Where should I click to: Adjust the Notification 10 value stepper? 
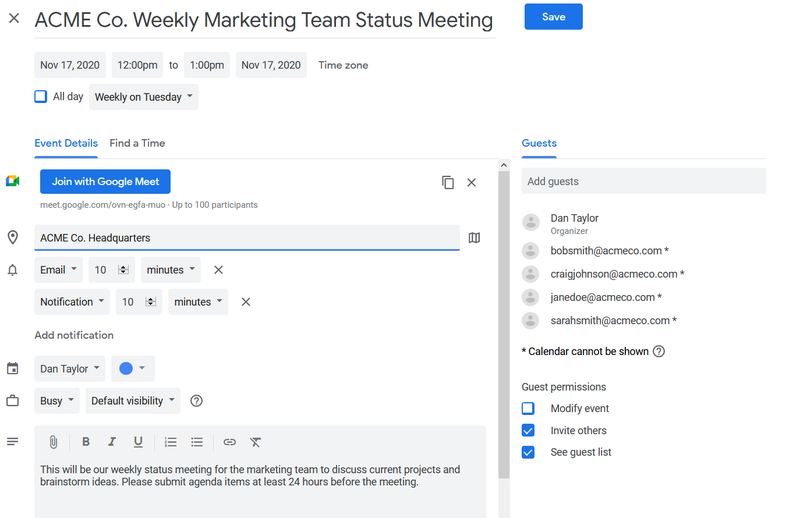151,302
